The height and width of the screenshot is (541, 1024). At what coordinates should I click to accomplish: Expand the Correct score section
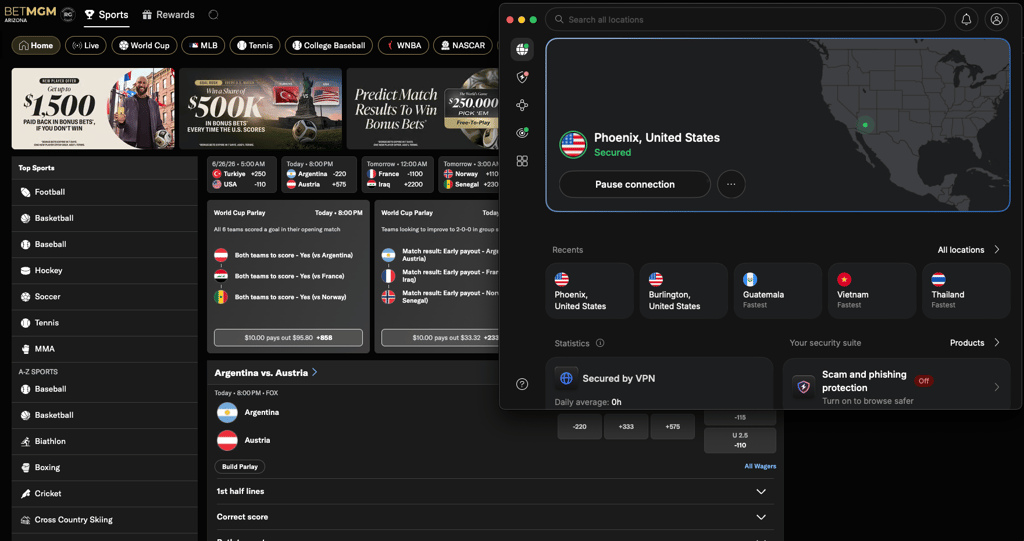(x=494, y=517)
